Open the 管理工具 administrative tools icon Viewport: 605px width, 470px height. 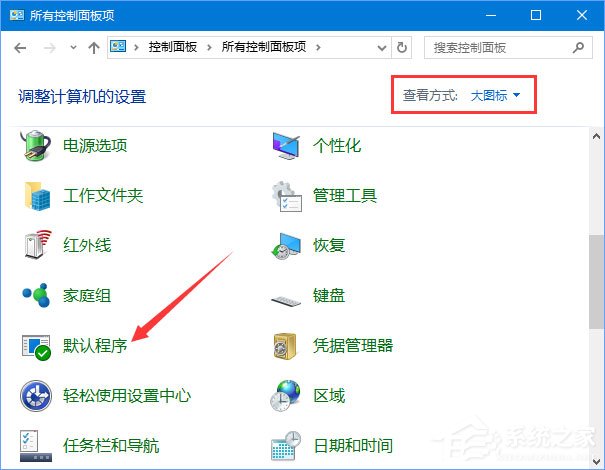click(x=288, y=196)
